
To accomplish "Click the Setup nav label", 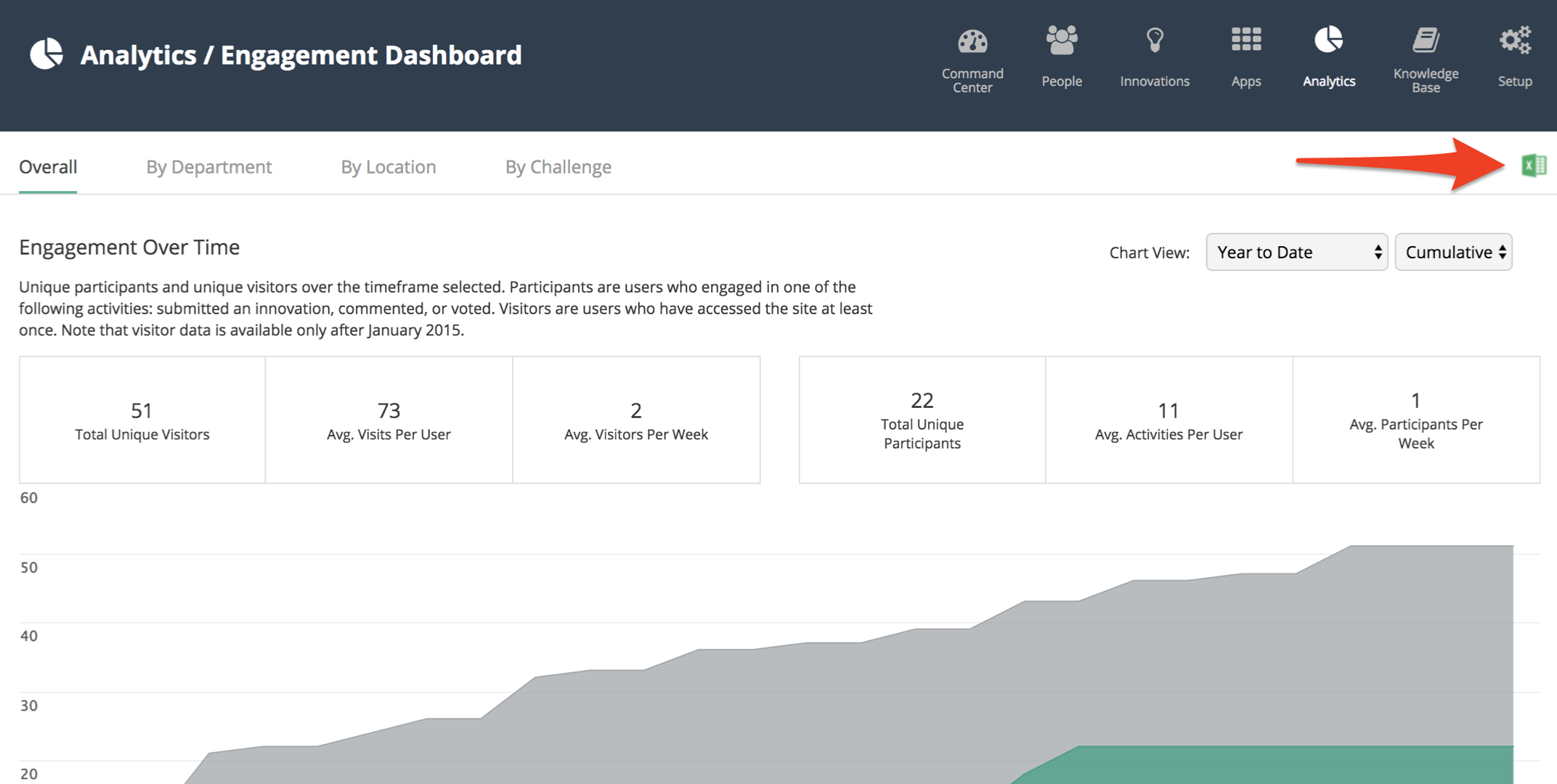I will 1515,81.
